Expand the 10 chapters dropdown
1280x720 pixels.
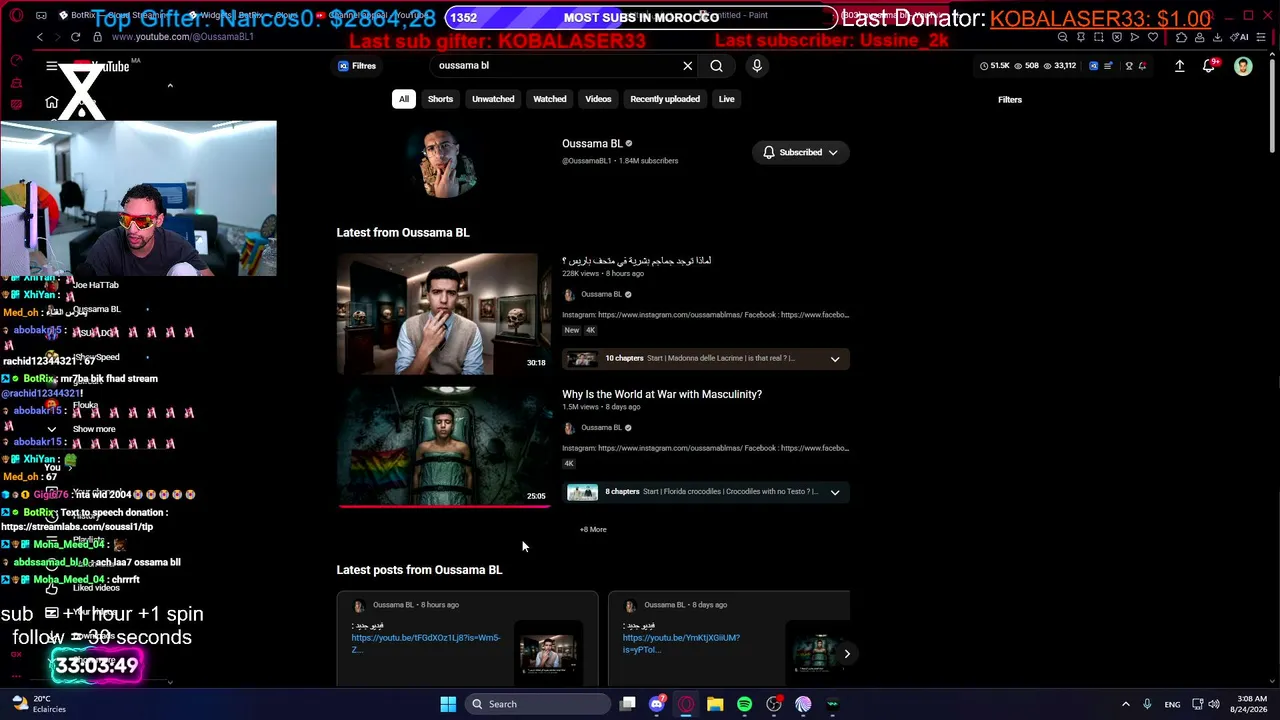tap(835, 359)
